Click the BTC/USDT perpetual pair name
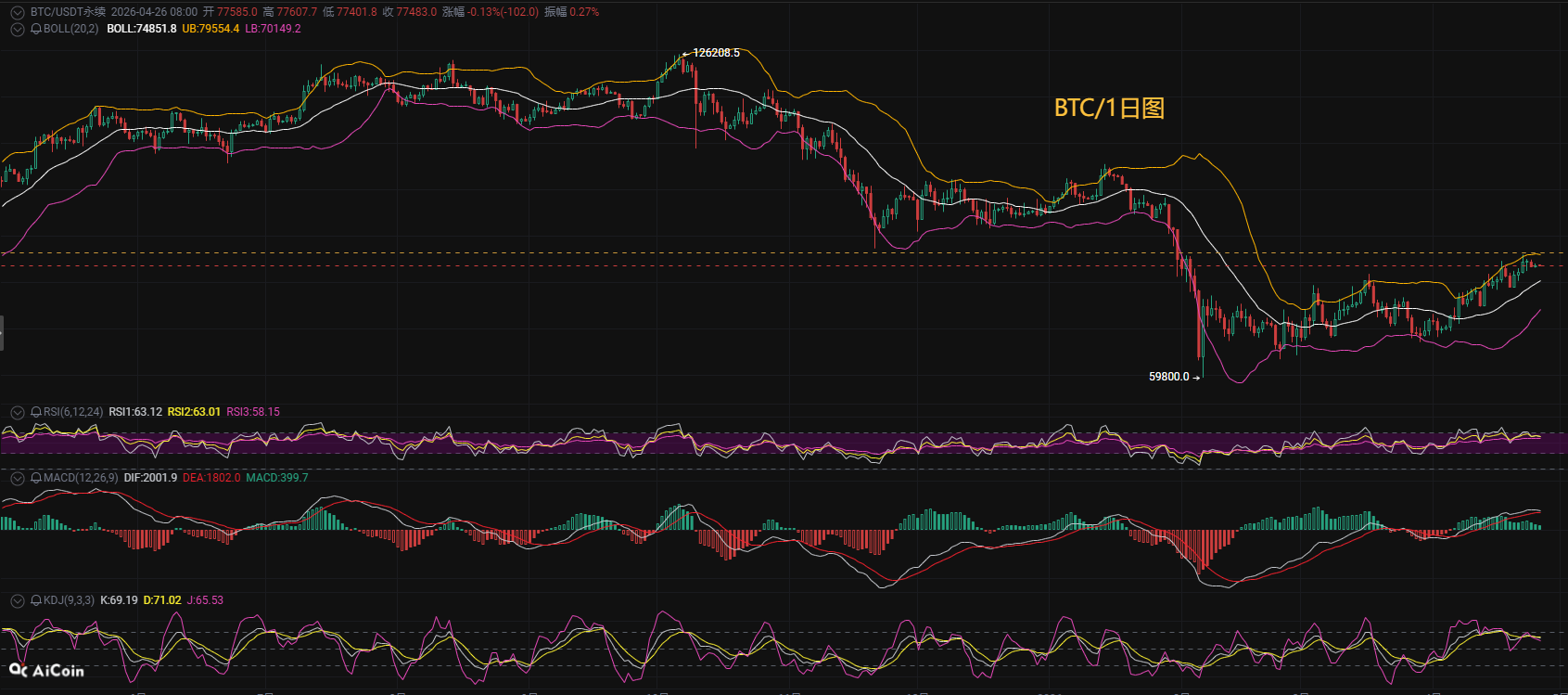1568x695 pixels. [68, 12]
